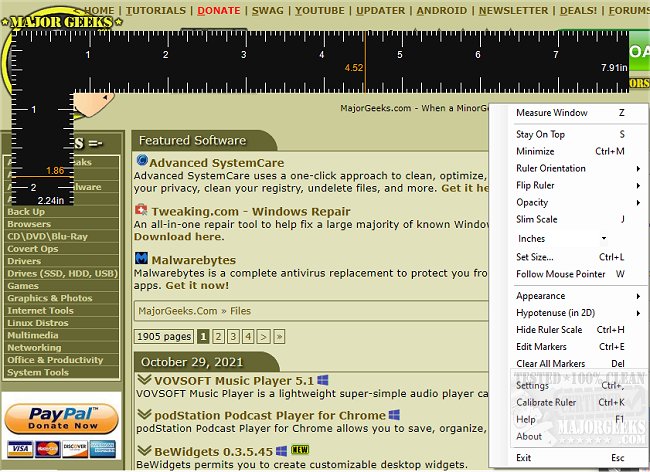The width and height of the screenshot is (650, 472).
Task: Choose Set Size... from the menu
Action: (570, 257)
